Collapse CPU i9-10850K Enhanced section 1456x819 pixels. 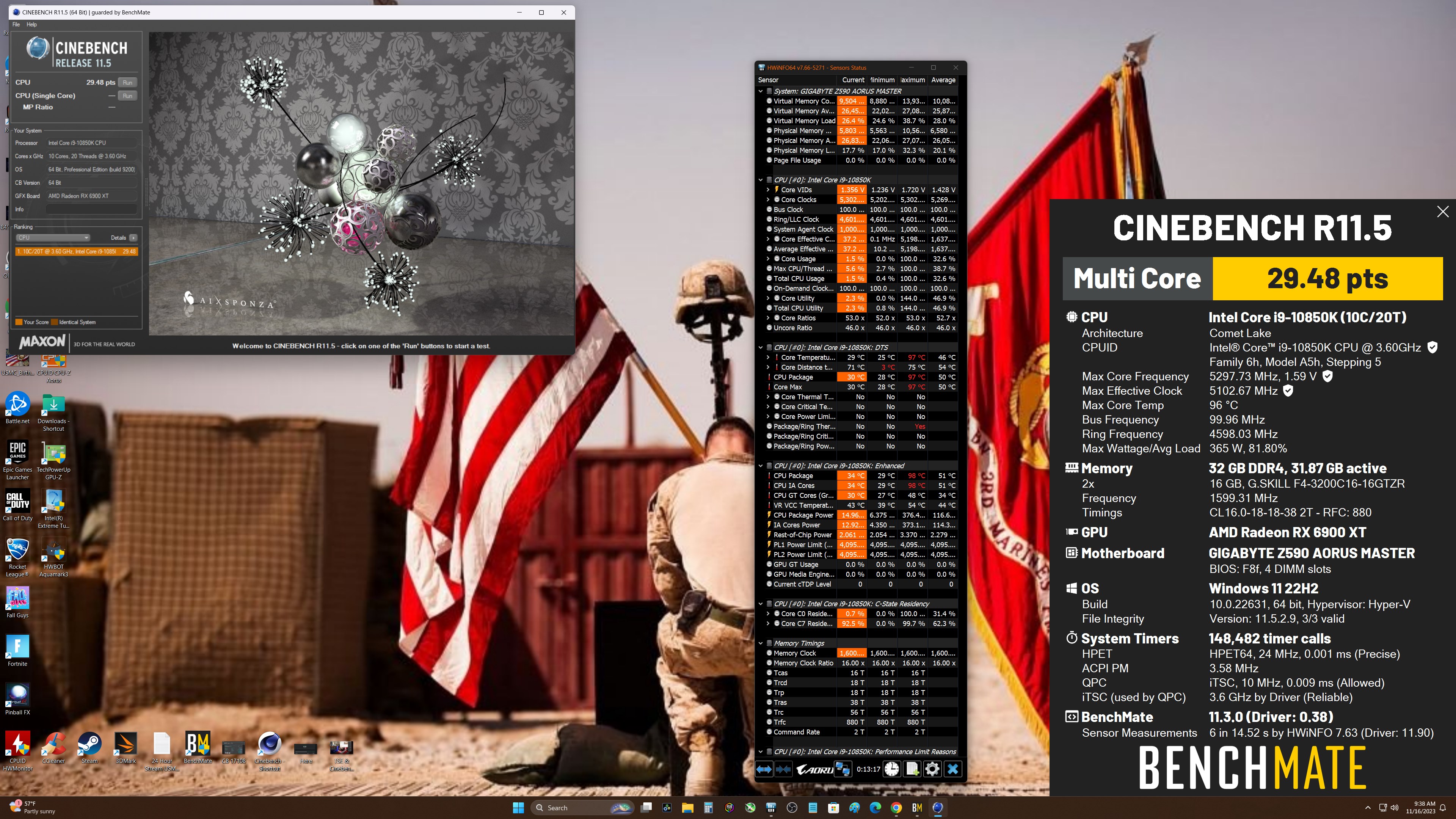click(761, 466)
